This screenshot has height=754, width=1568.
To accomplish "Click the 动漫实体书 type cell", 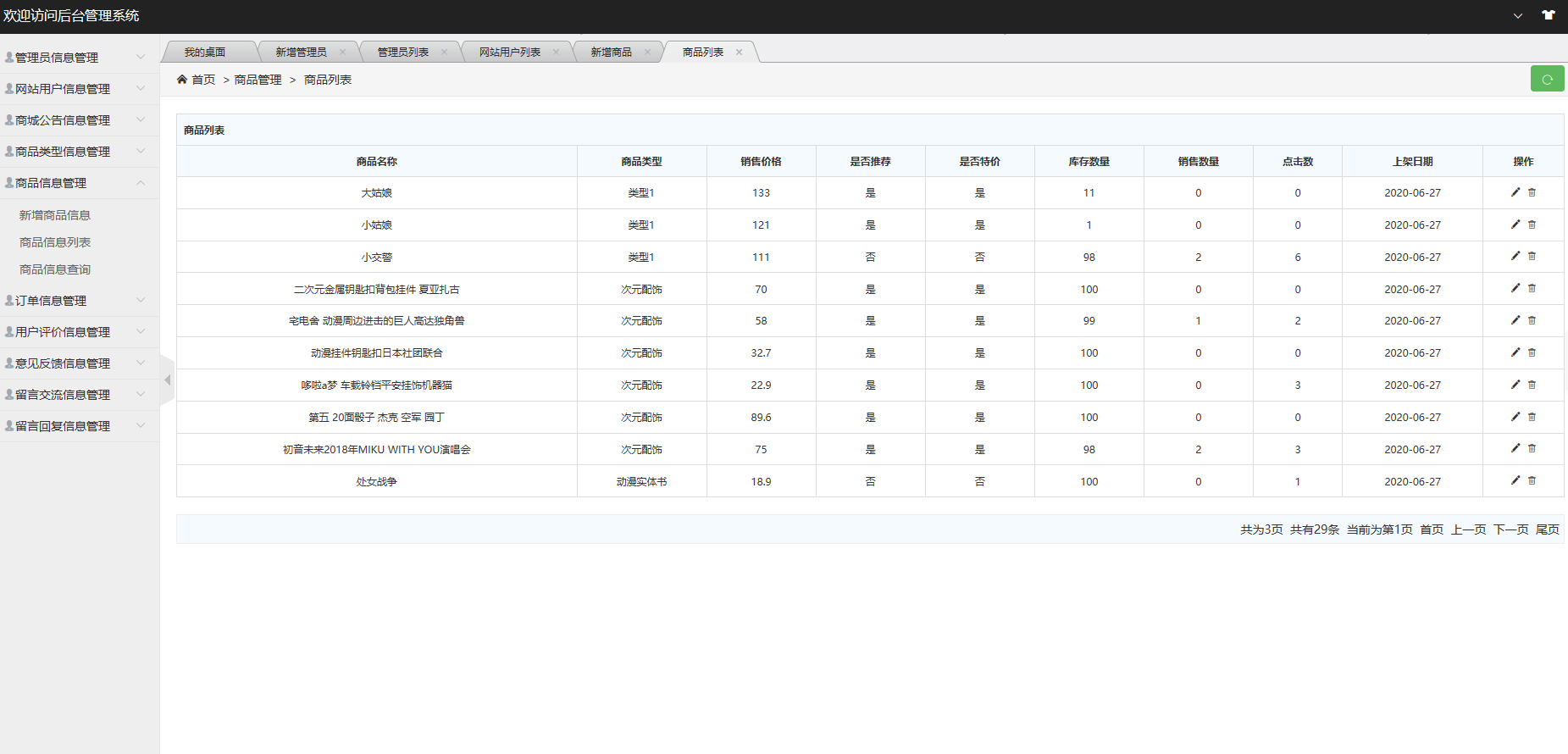I will point(641,481).
